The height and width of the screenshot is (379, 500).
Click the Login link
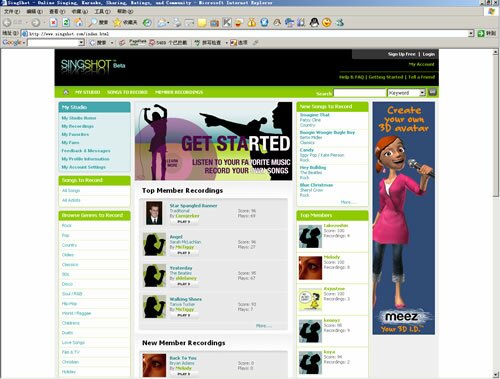[x=428, y=54]
